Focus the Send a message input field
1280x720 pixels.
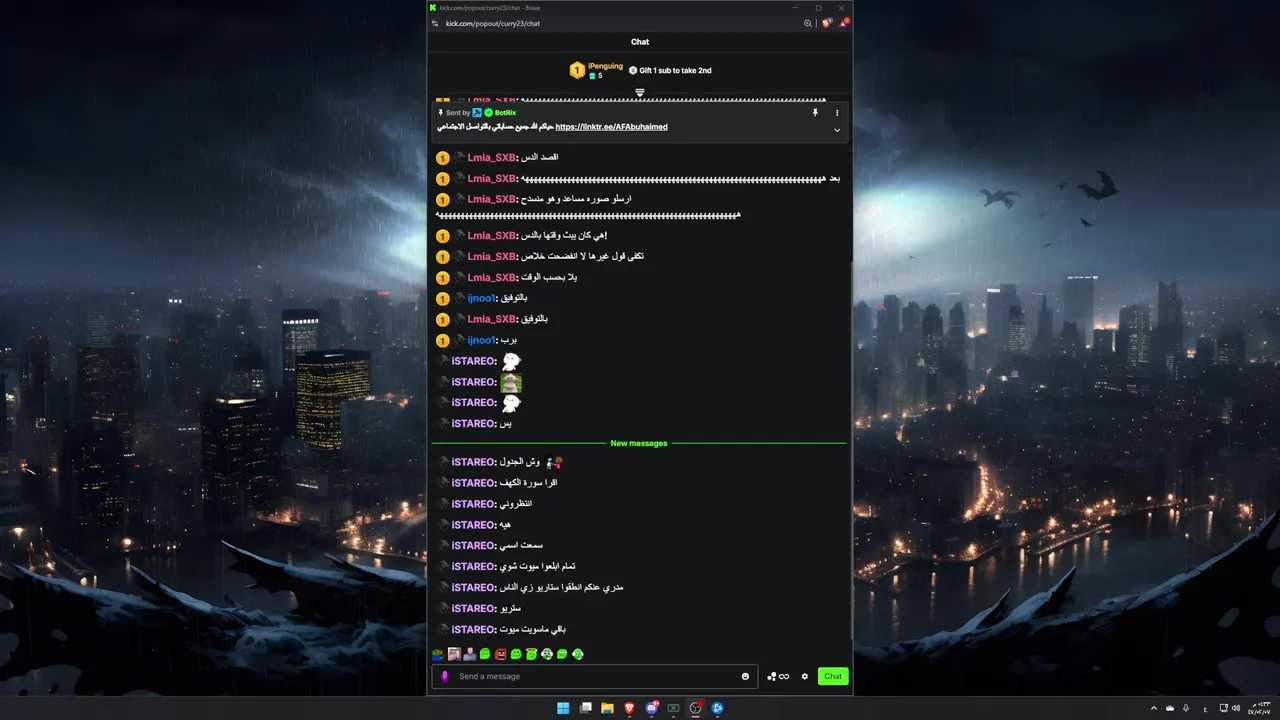click(x=595, y=676)
